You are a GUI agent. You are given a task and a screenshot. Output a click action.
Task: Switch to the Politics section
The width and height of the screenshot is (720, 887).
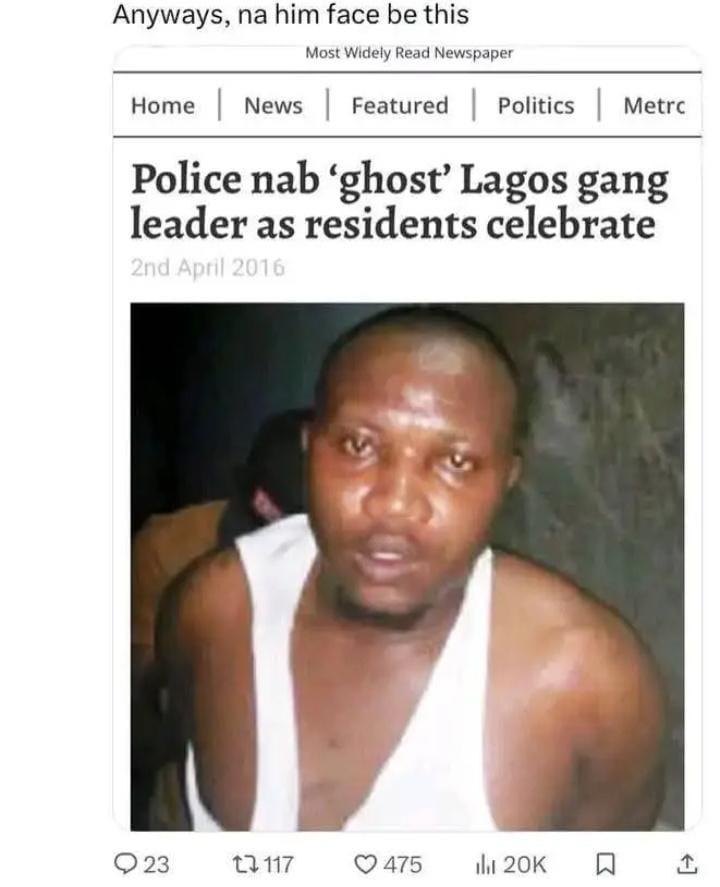(536, 106)
